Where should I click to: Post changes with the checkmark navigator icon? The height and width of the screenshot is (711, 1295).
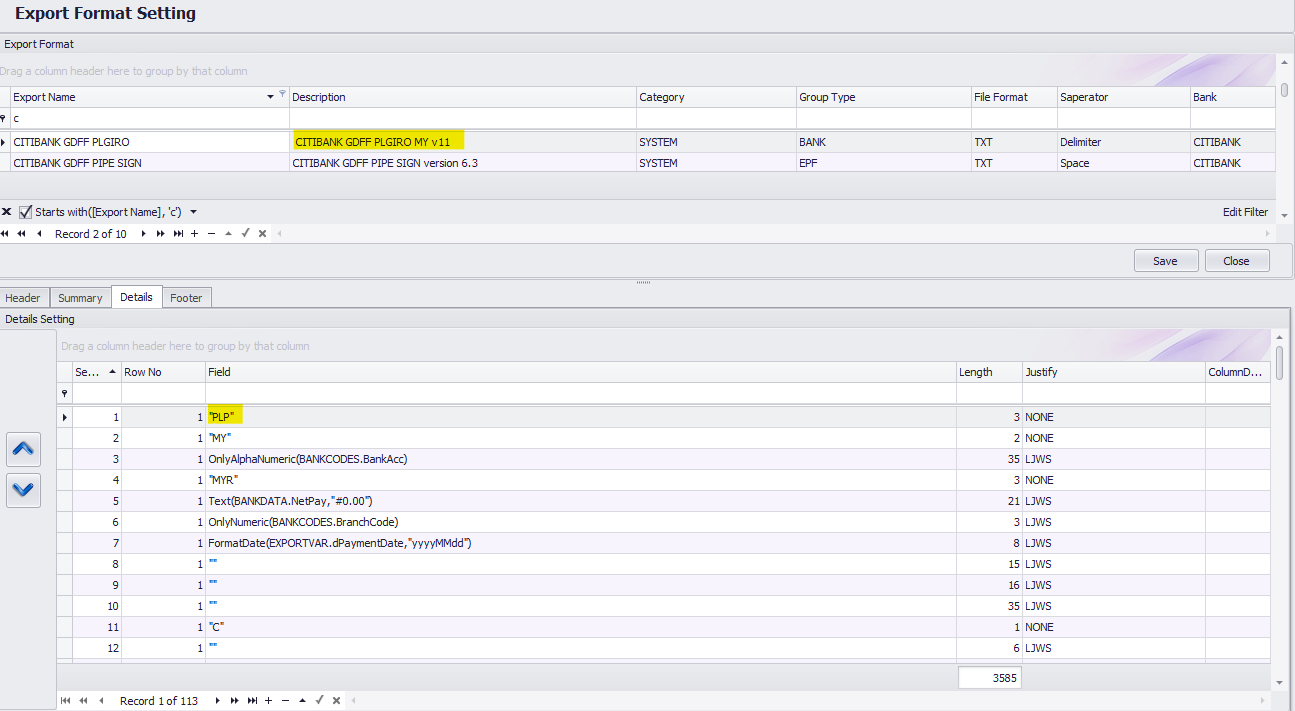319,700
